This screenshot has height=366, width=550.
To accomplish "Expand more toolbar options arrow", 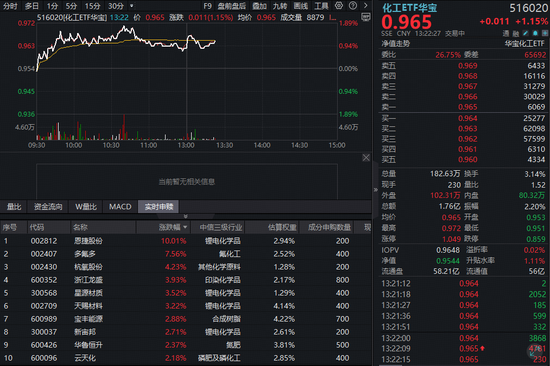I will [365, 6].
